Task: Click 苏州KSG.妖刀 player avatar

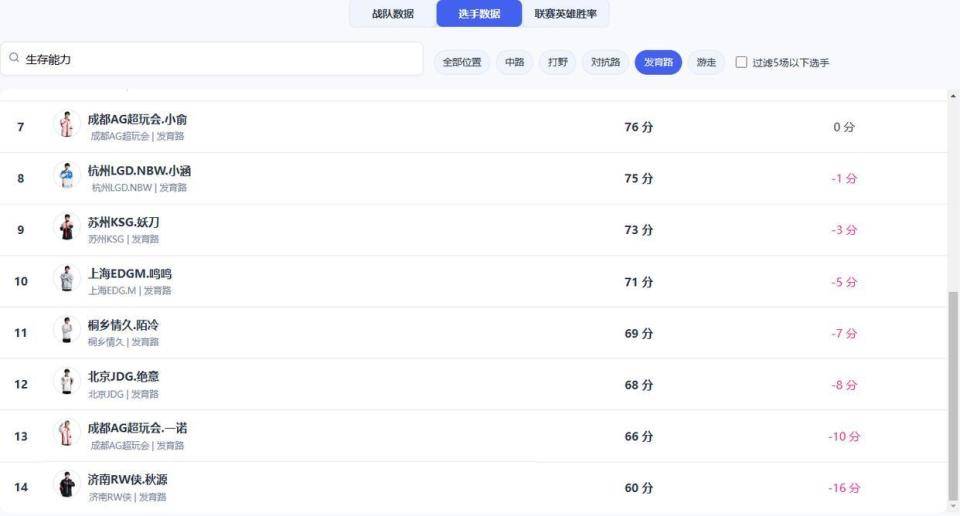Action: tap(66, 229)
